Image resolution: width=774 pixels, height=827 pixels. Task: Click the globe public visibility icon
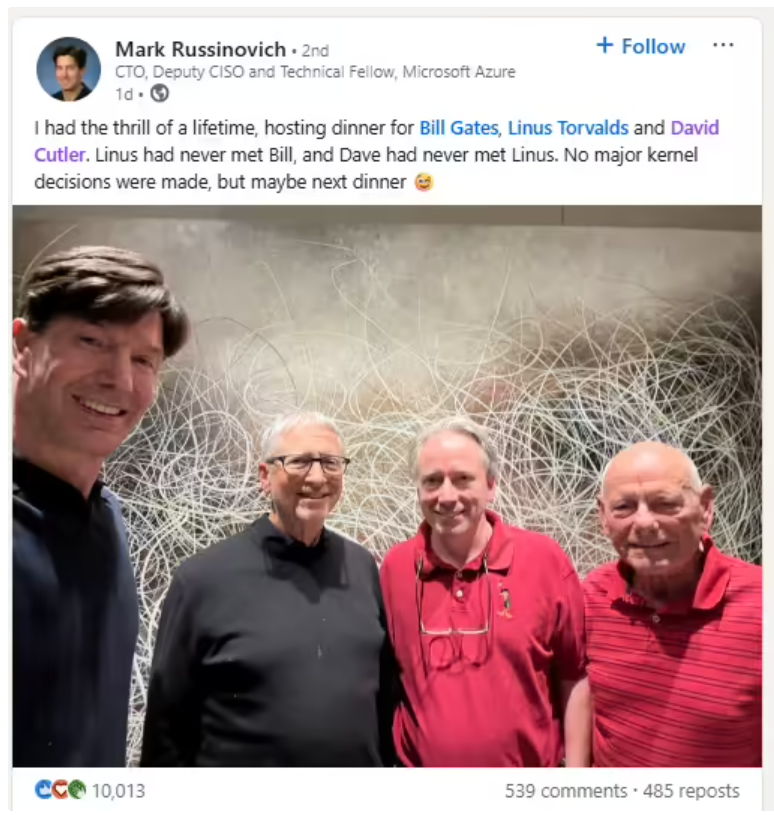point(159,94)
